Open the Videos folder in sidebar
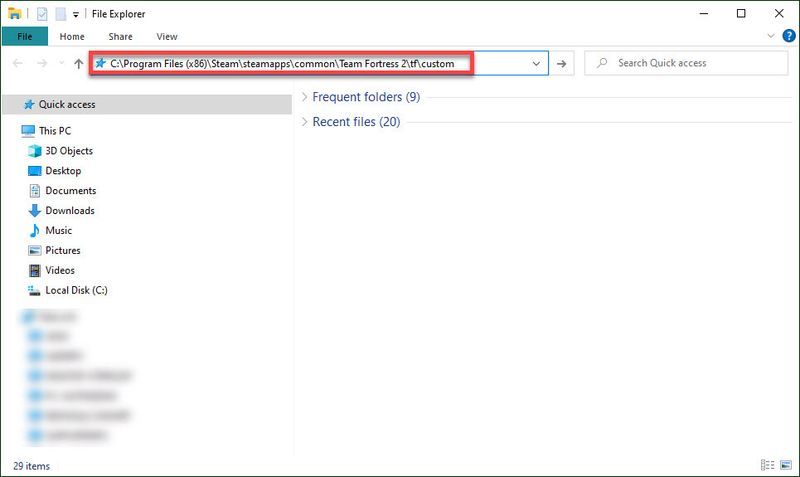 (x=60, y=270)
